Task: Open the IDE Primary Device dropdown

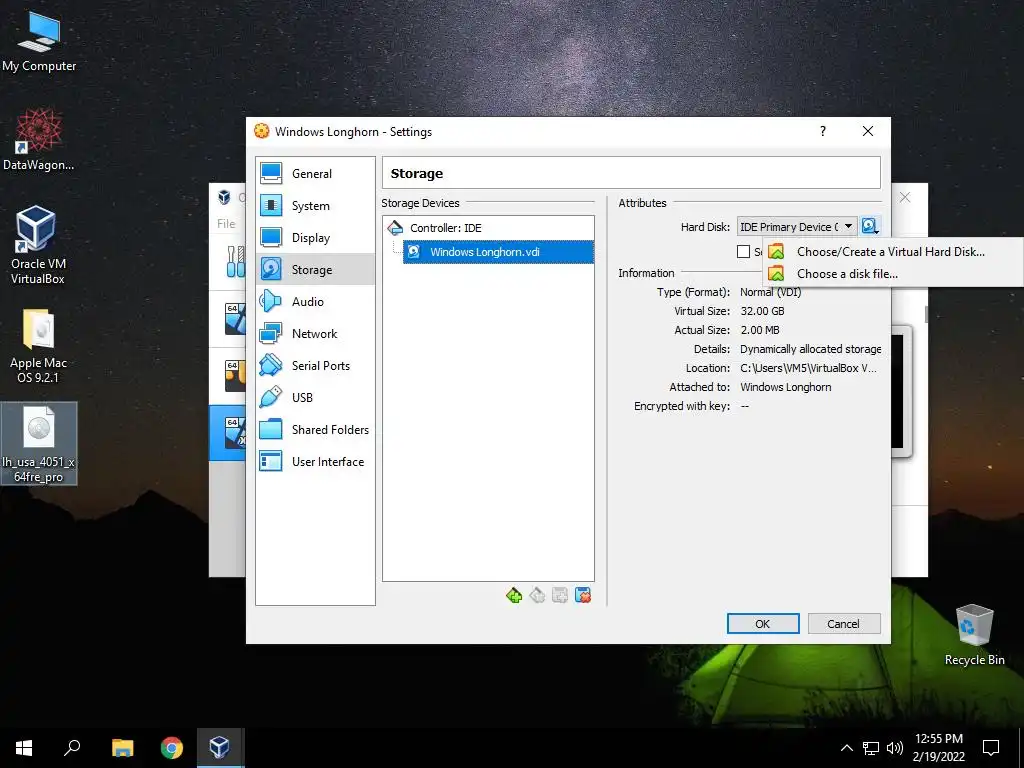Action: click(x=797, y=227)
